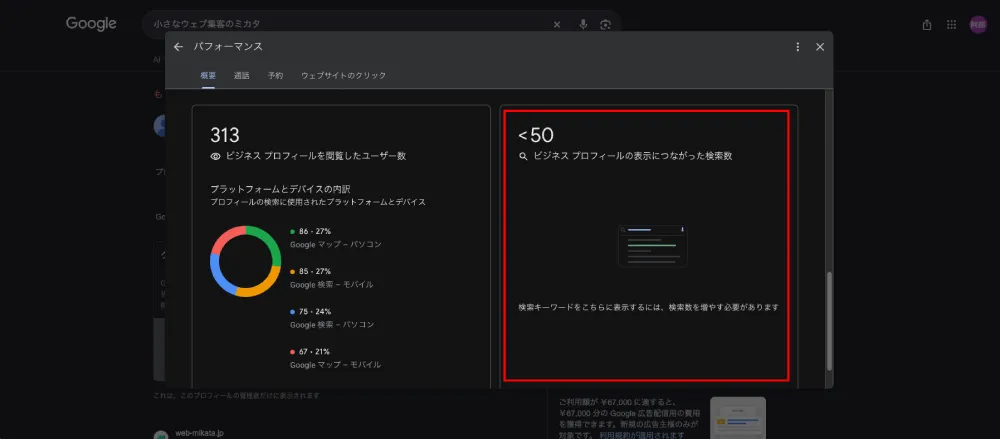Click the Google 検索 – モバイル legend label
The image size is (1000, 439).
point(332,285)
